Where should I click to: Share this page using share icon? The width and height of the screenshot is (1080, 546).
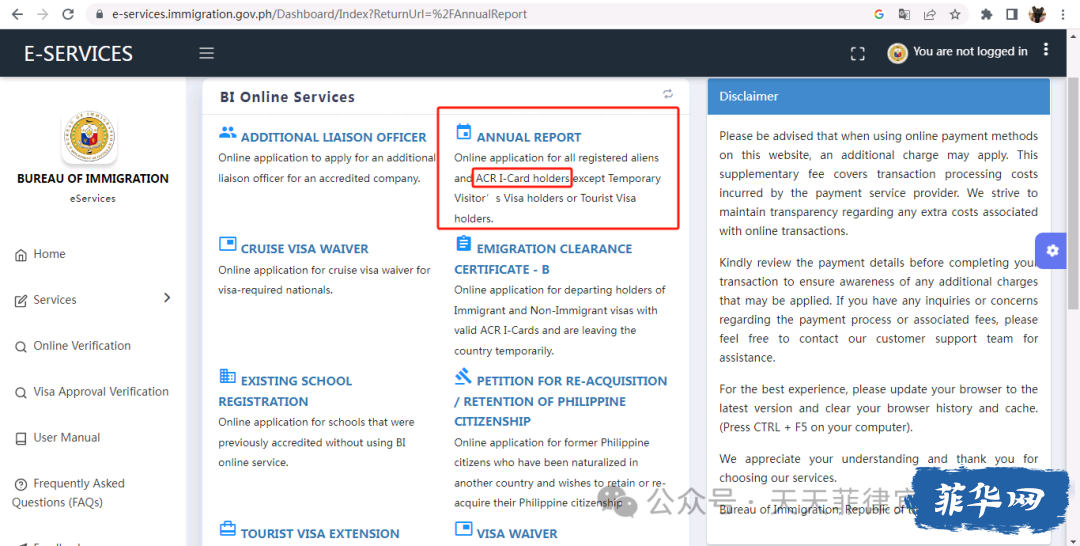pyautogui.click(x=930, y=14)
